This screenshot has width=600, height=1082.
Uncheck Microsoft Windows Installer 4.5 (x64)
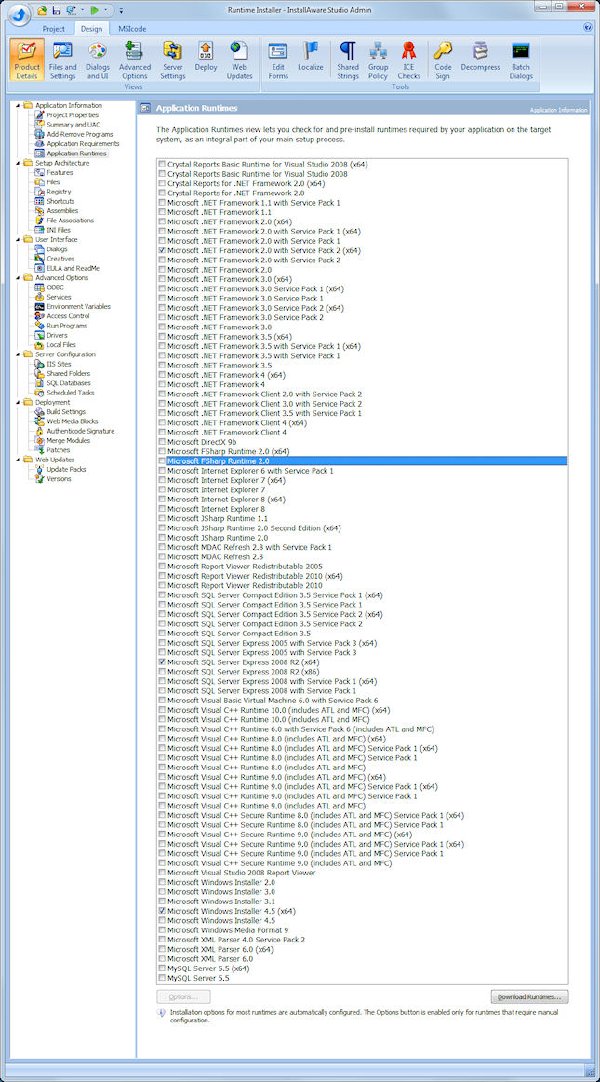(x=162, y=911)
